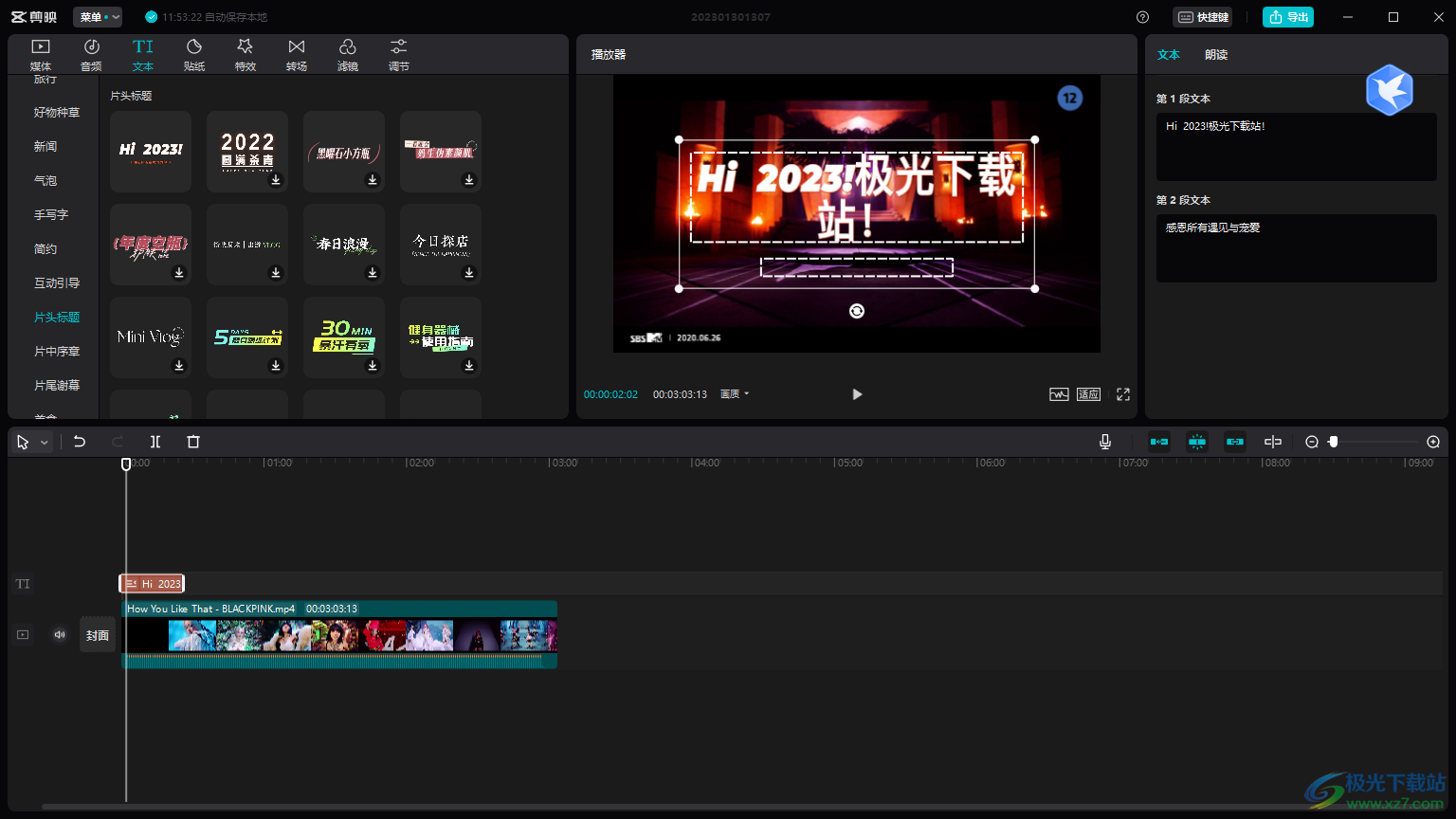Enter fullscreen preview mode
This screenshot has width=1456, height=819.
coord(1123,394)
